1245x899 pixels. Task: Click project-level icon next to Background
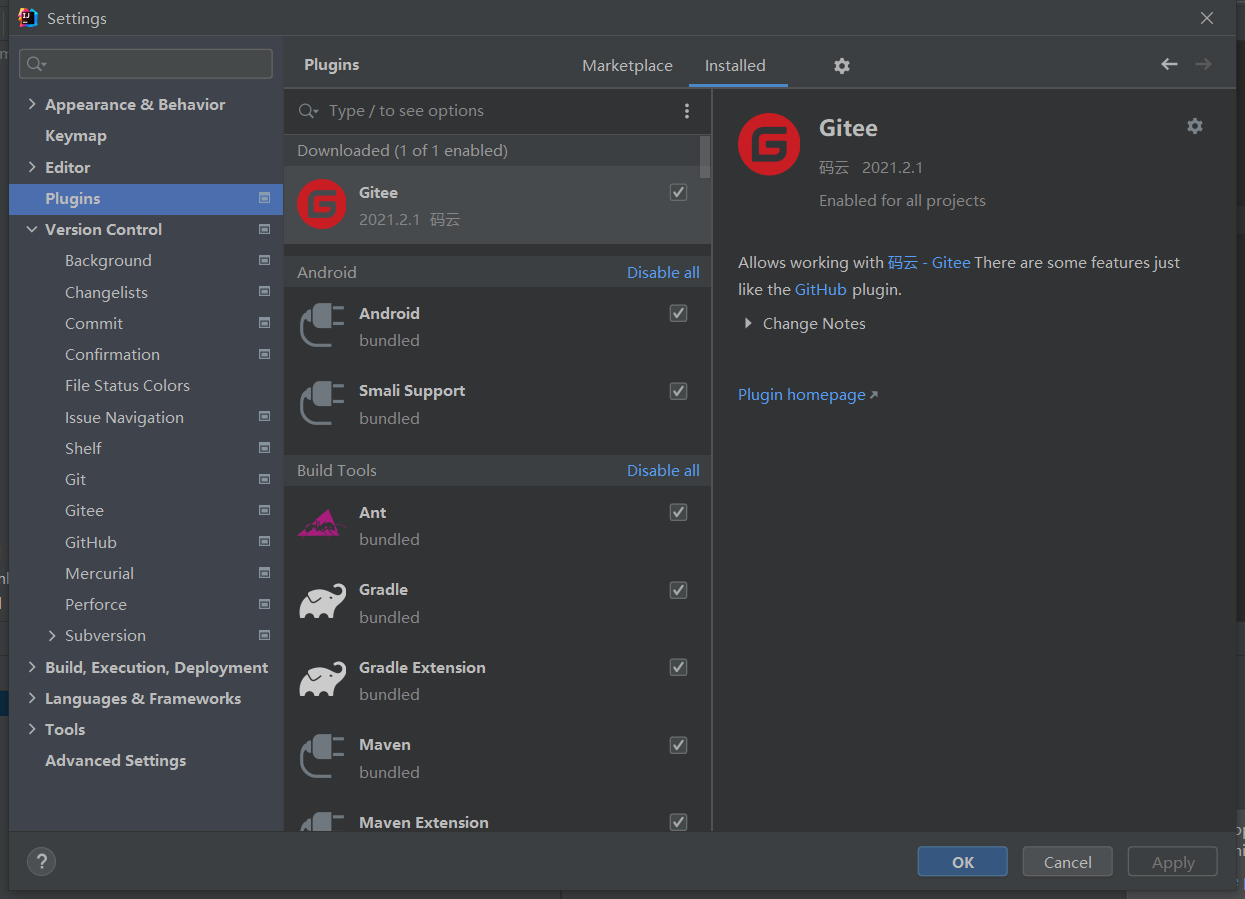tap(264, 260)
